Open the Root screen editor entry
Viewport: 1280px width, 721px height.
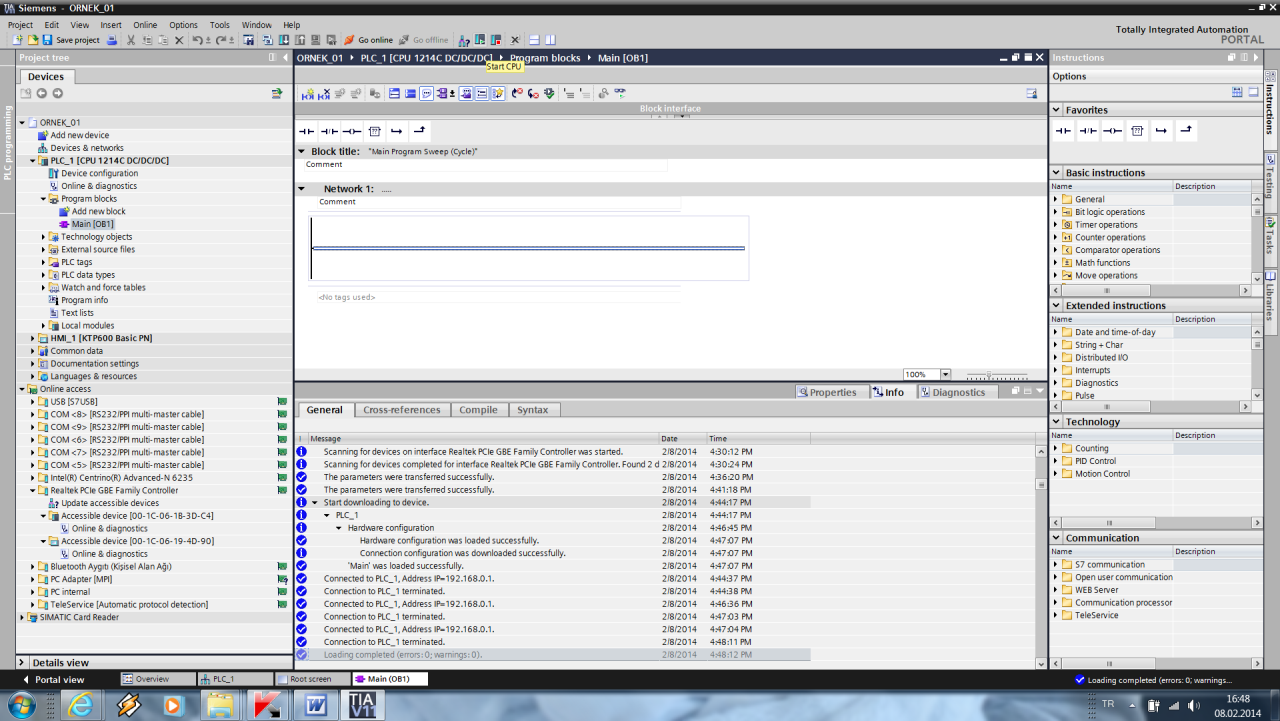[x=312, y=679]
